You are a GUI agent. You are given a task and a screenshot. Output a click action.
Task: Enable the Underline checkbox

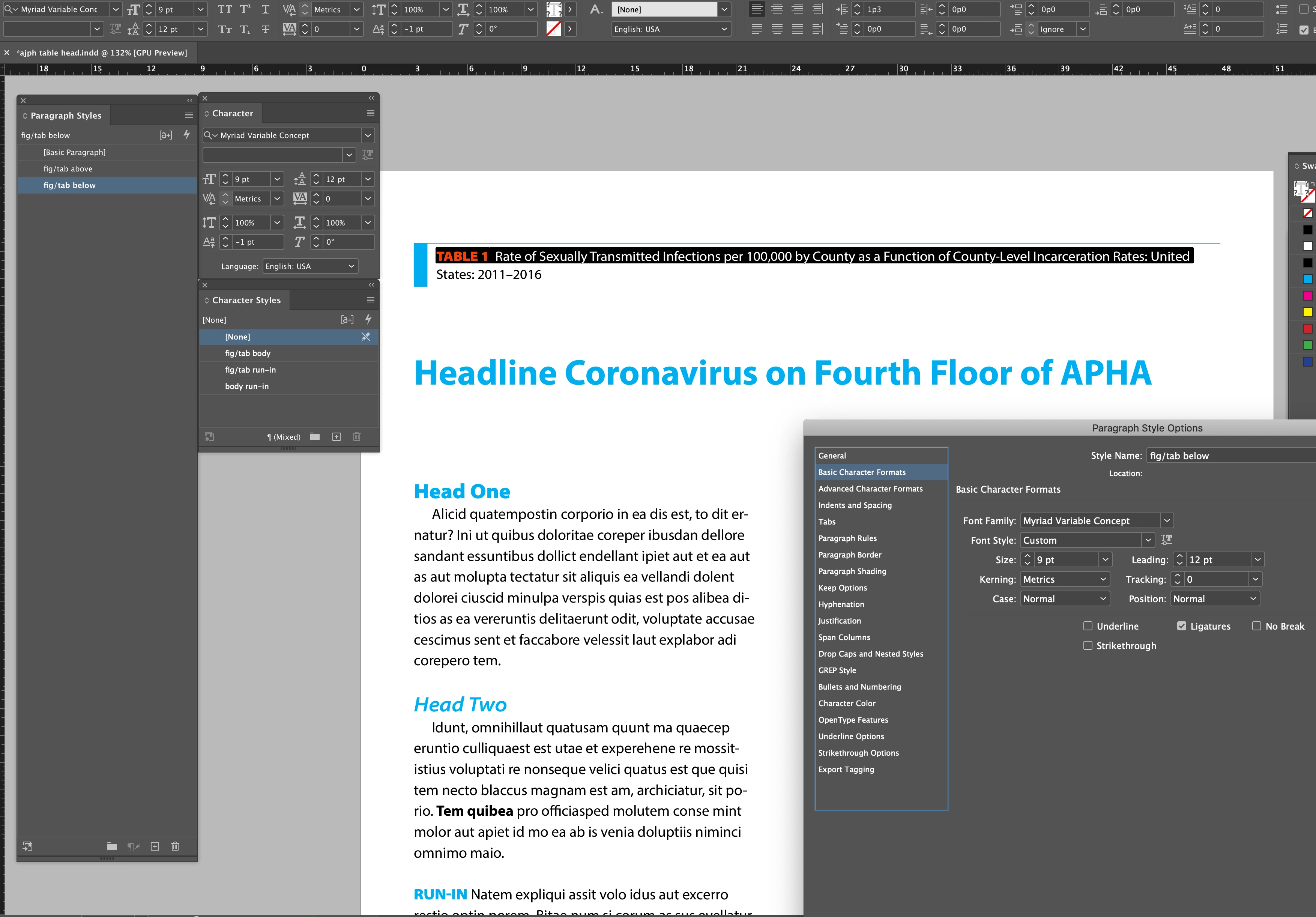(x=1087, y=626)
